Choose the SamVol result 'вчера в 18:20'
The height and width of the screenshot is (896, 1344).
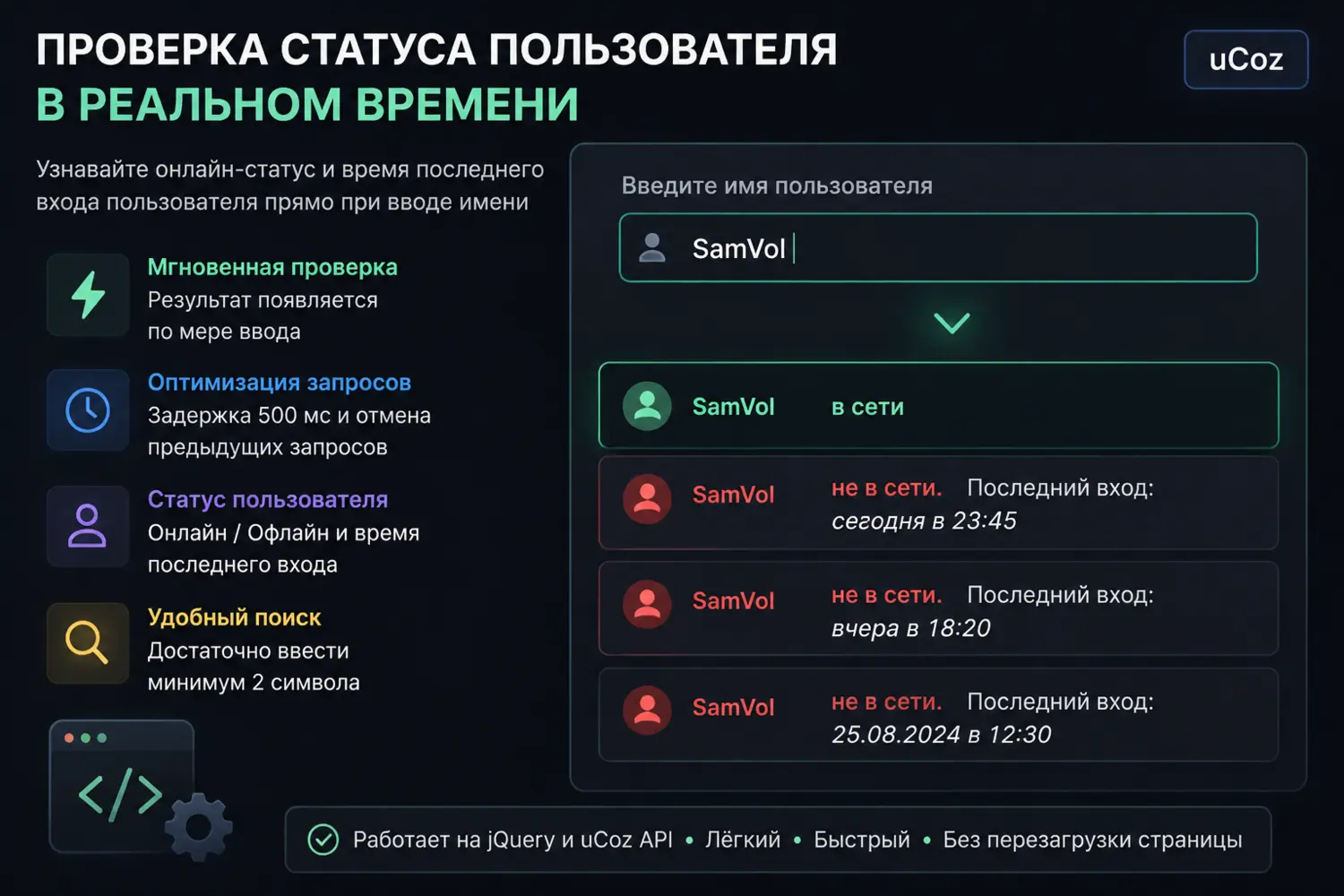[x=938, y=609]
